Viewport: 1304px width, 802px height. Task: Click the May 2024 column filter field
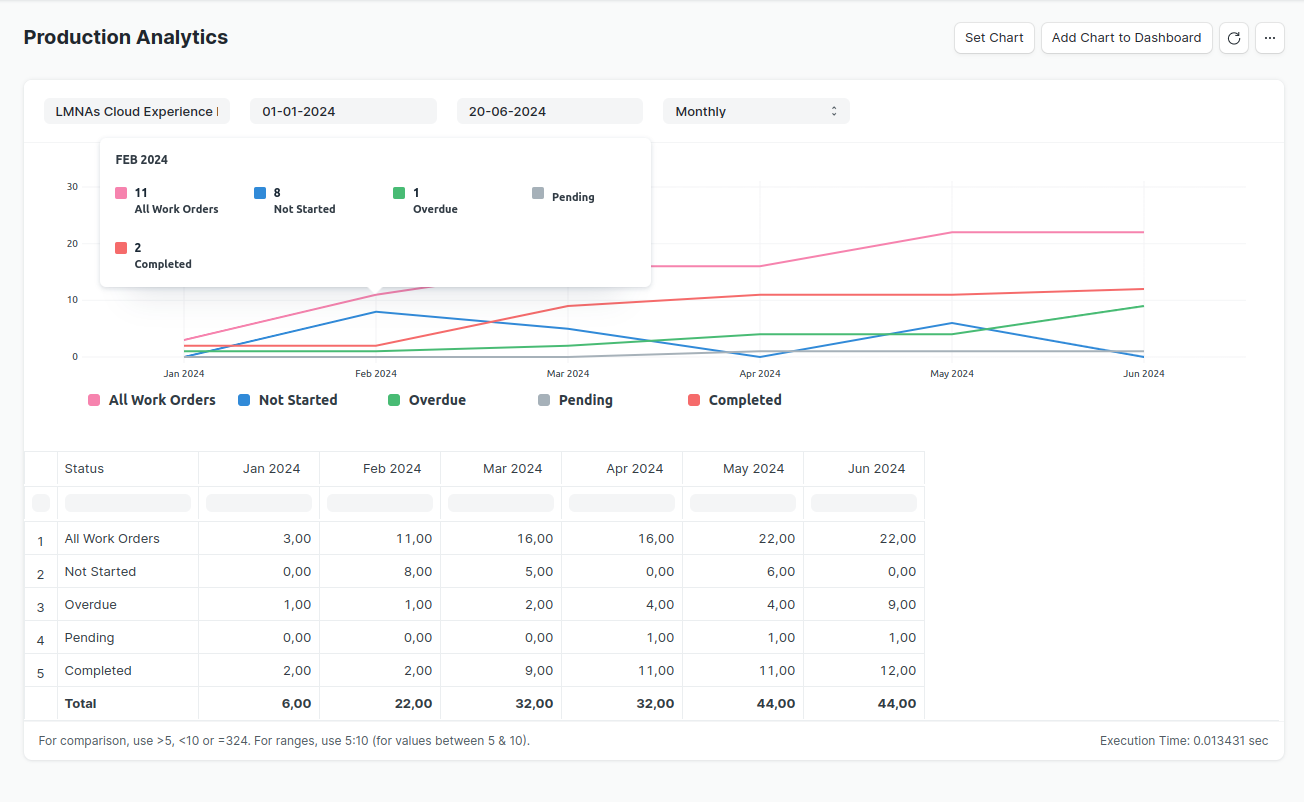[x=743, y=503]
